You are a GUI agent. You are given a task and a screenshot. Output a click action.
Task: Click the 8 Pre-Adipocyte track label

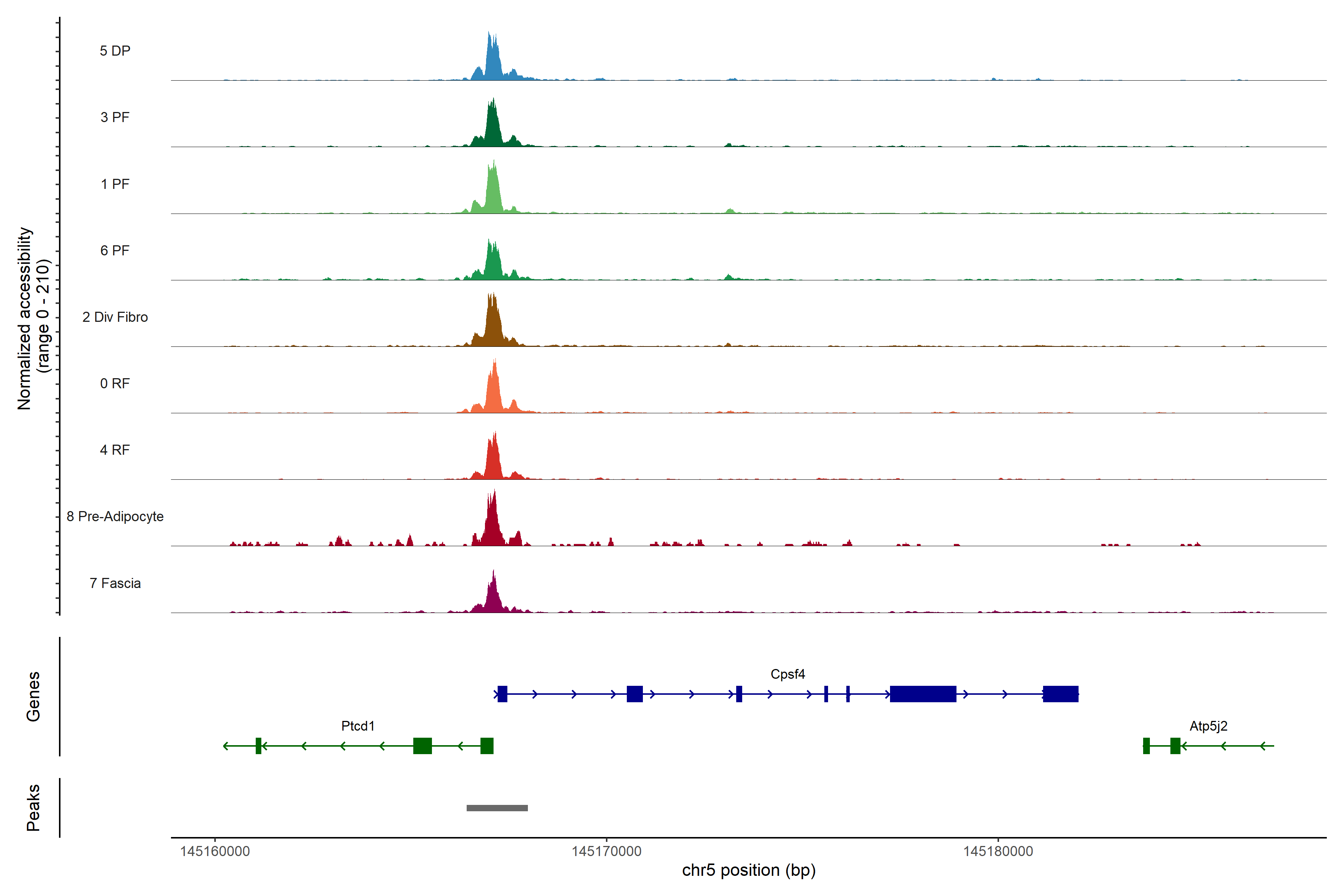point(115,517)
